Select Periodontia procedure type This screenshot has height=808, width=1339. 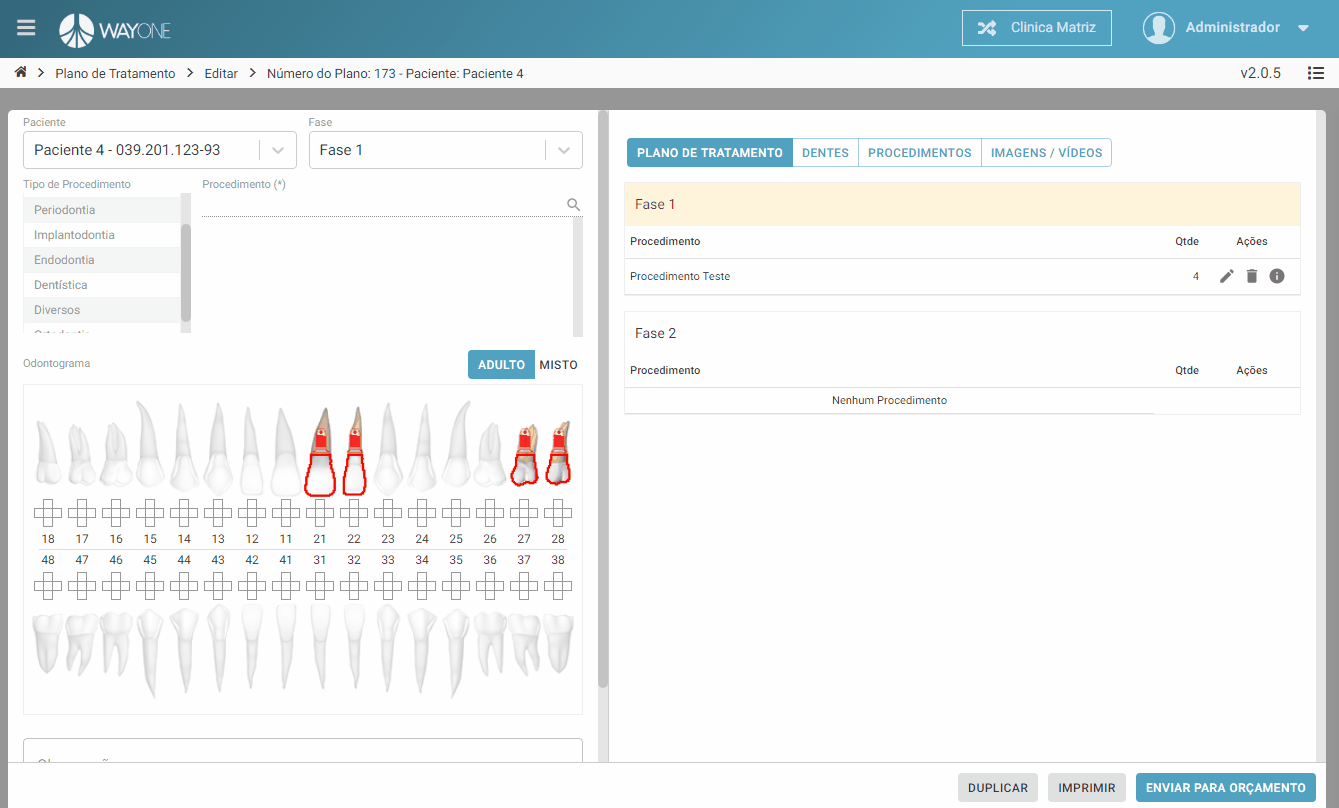click(102, 210)
